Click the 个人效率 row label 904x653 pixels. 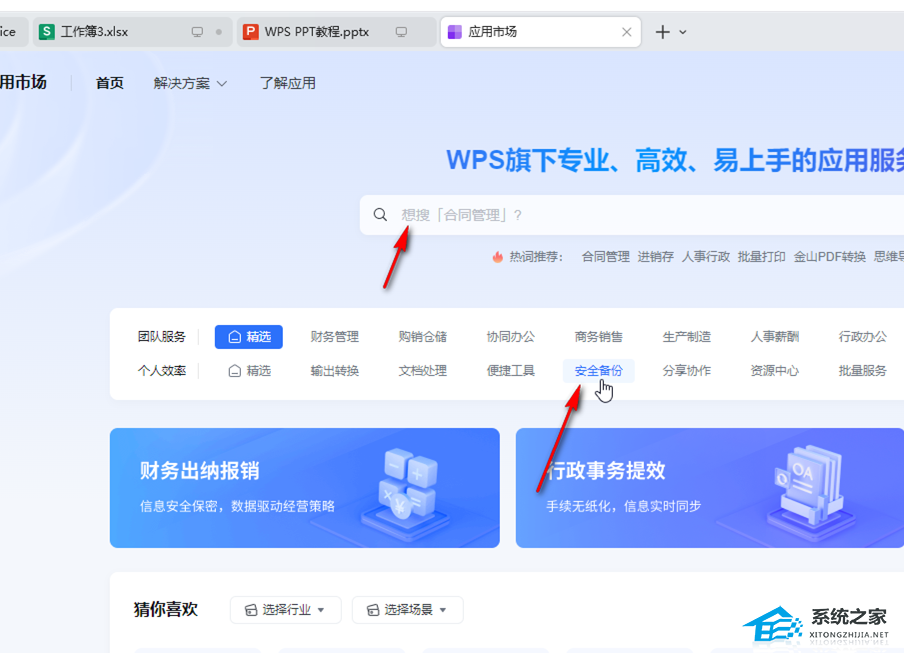[161, 371]
